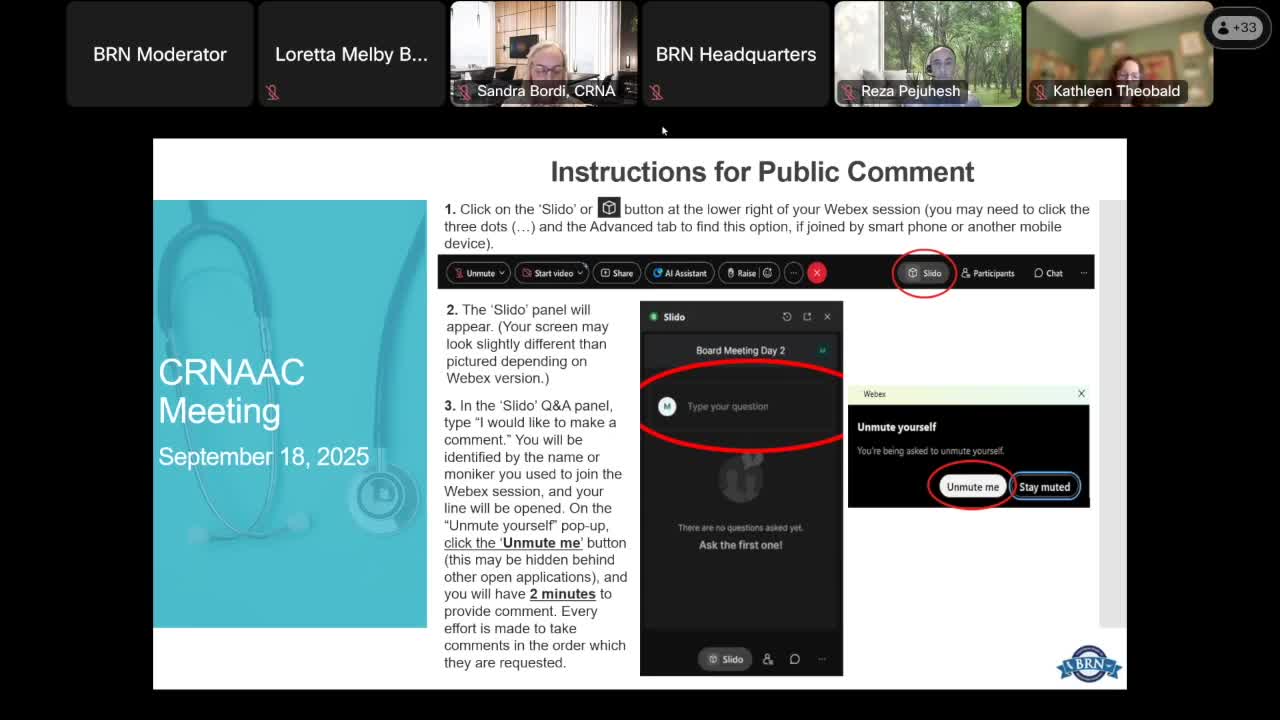This screenshot has height=720, width=1280.
Task: Click the 'Ask the first one!' text
Action: [x=740, y=545]
